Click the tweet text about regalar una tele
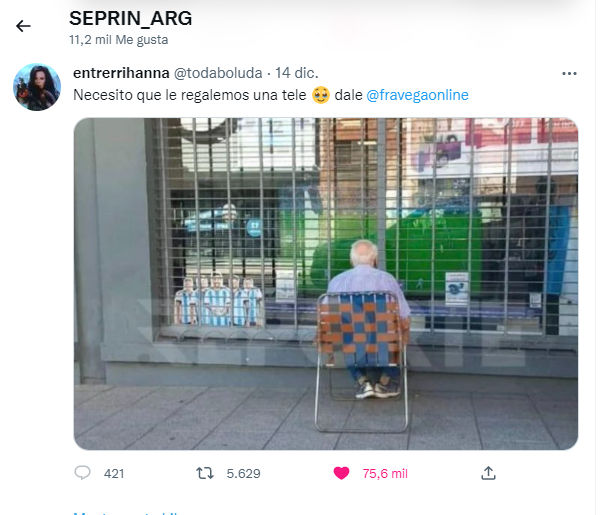The width and height of the screenshot is (611, 515). [x=271, y=95]
